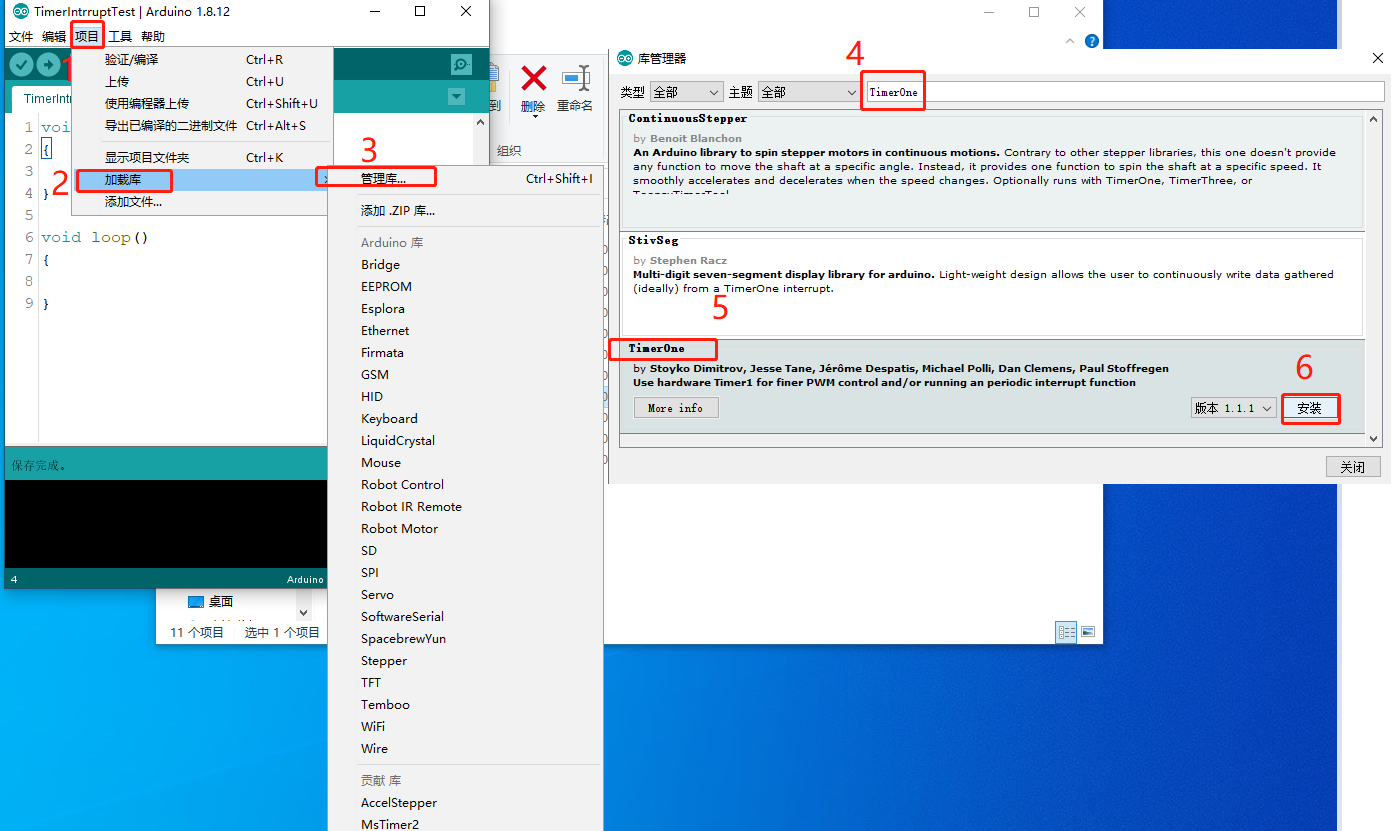Screen dimensions: 1394x831
Task: Select 显示项目文件夹 menu entry
Action: coord(202,158)
